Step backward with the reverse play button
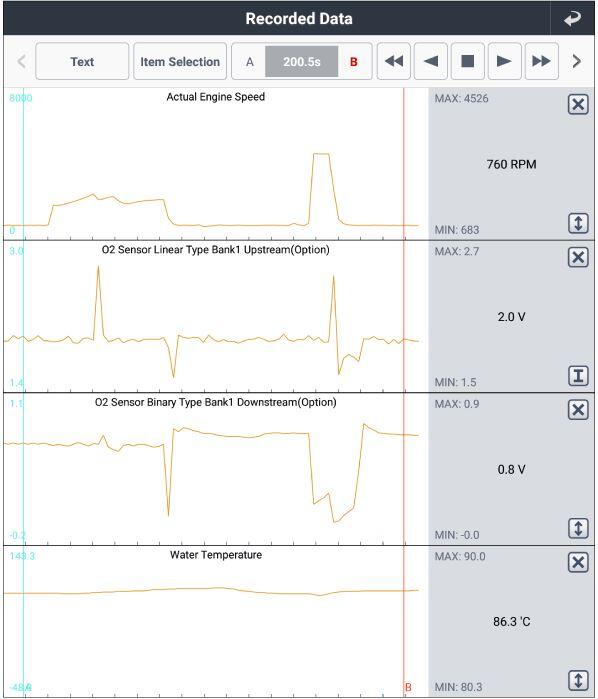 point(431,61)
